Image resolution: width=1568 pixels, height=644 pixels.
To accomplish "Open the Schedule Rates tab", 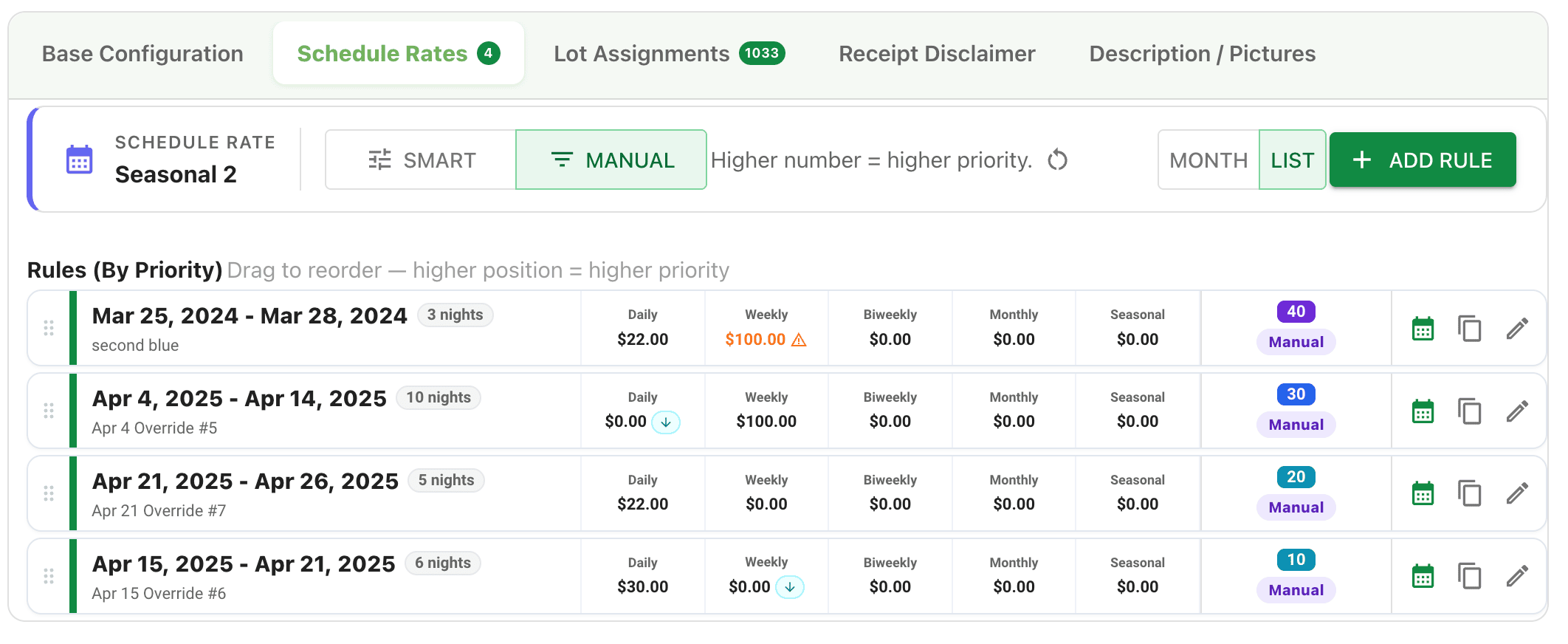I will (x=399, y=53).
